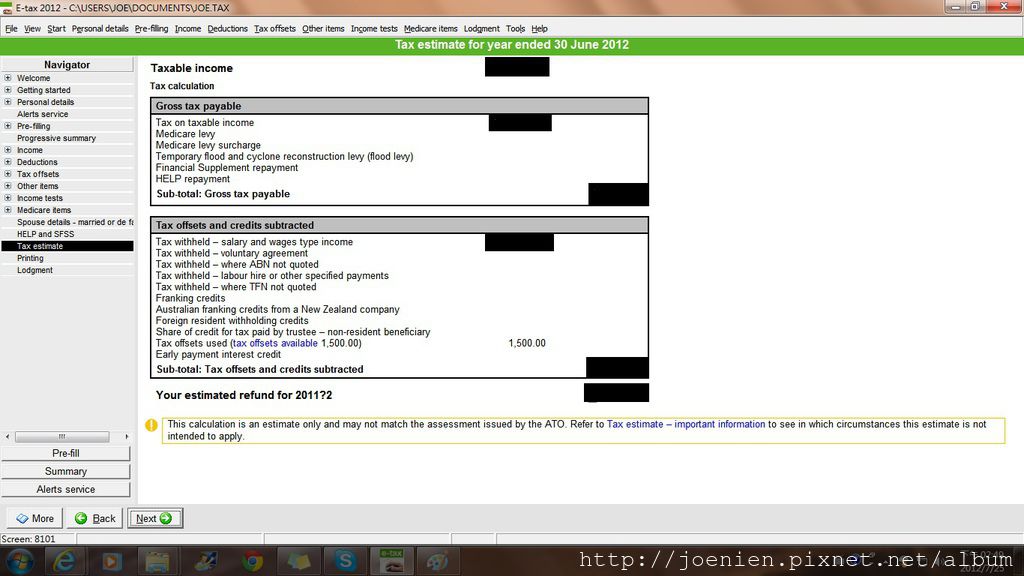This screenshot has height=576, width=1024.
Task: Open the Medicare items menu
Action: tap(430, 29)
